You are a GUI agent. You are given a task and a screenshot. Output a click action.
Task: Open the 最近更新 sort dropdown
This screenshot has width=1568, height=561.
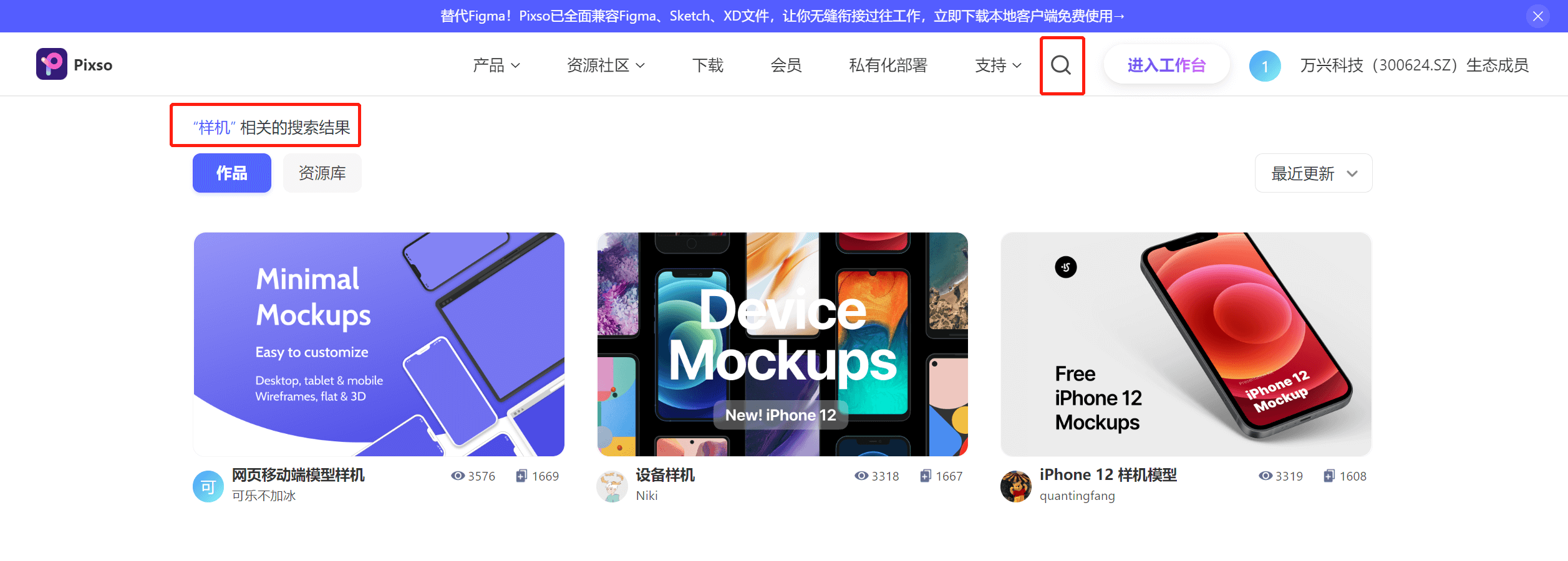tap(1314, 173)
